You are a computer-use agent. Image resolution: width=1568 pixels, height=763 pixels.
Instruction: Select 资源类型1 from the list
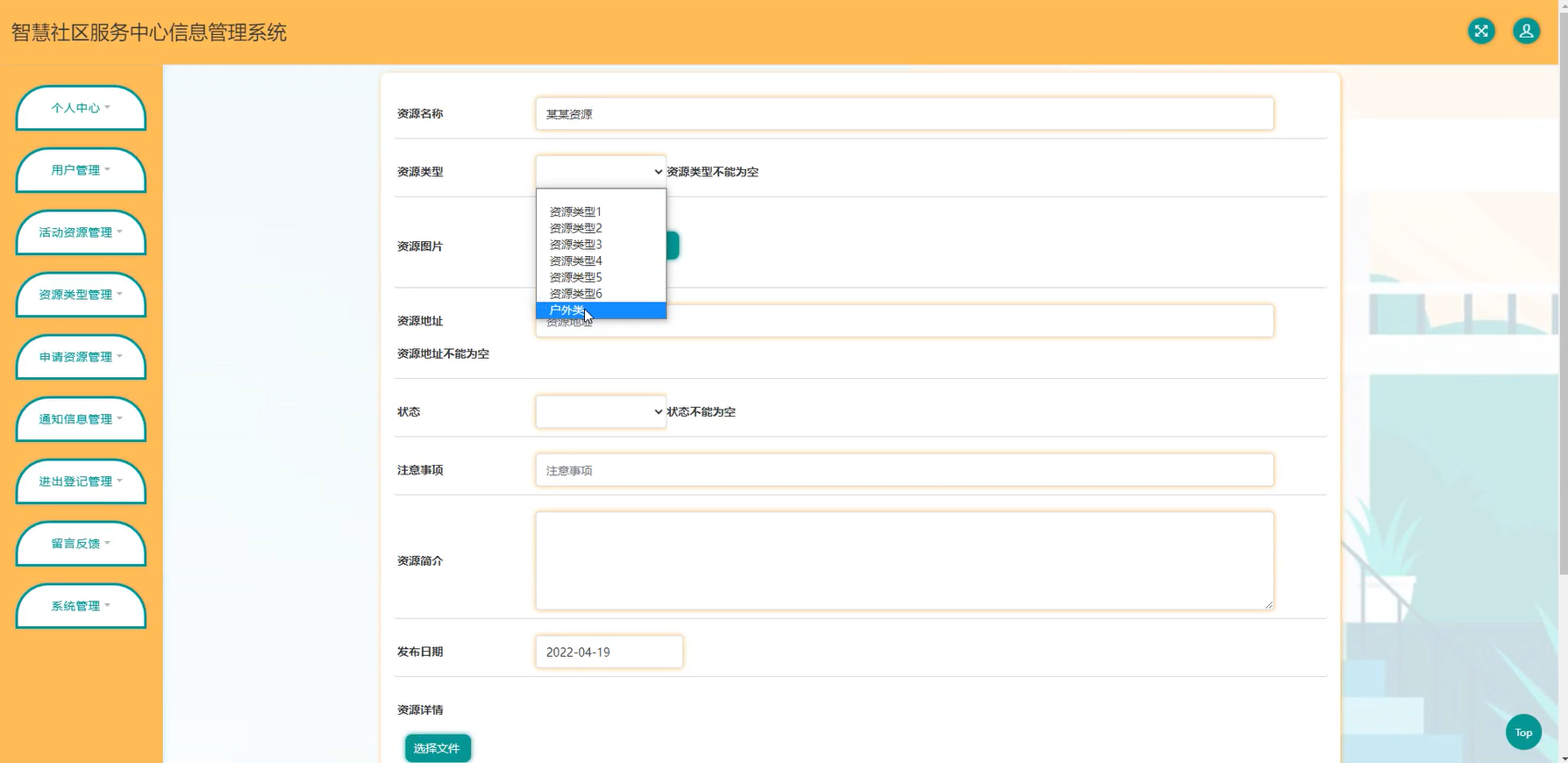tap(601, 211)
